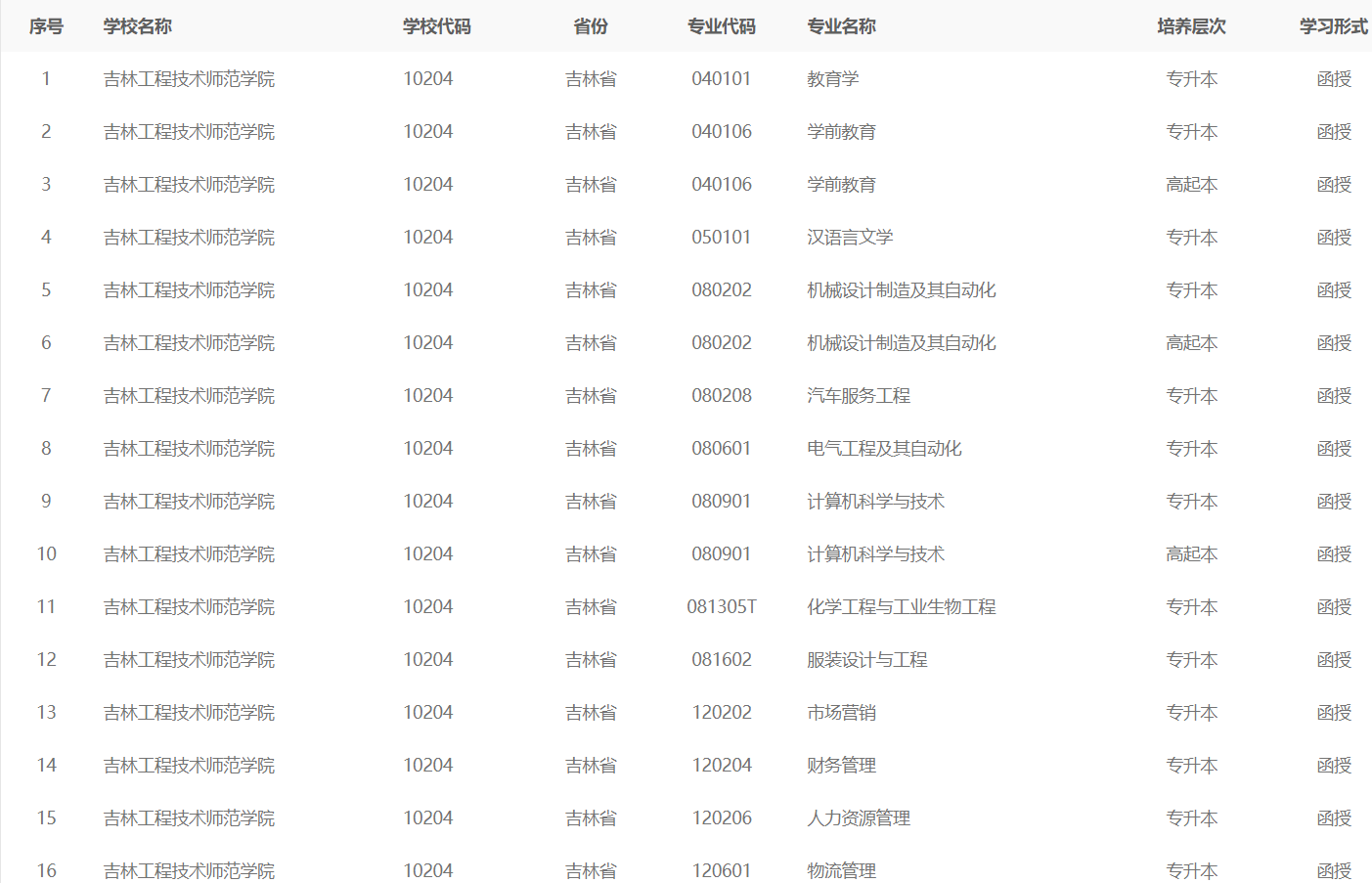Select 机械设计制造及其自动化 in row 5
This screenshot has width=1372, height=883.
[902, 290]
